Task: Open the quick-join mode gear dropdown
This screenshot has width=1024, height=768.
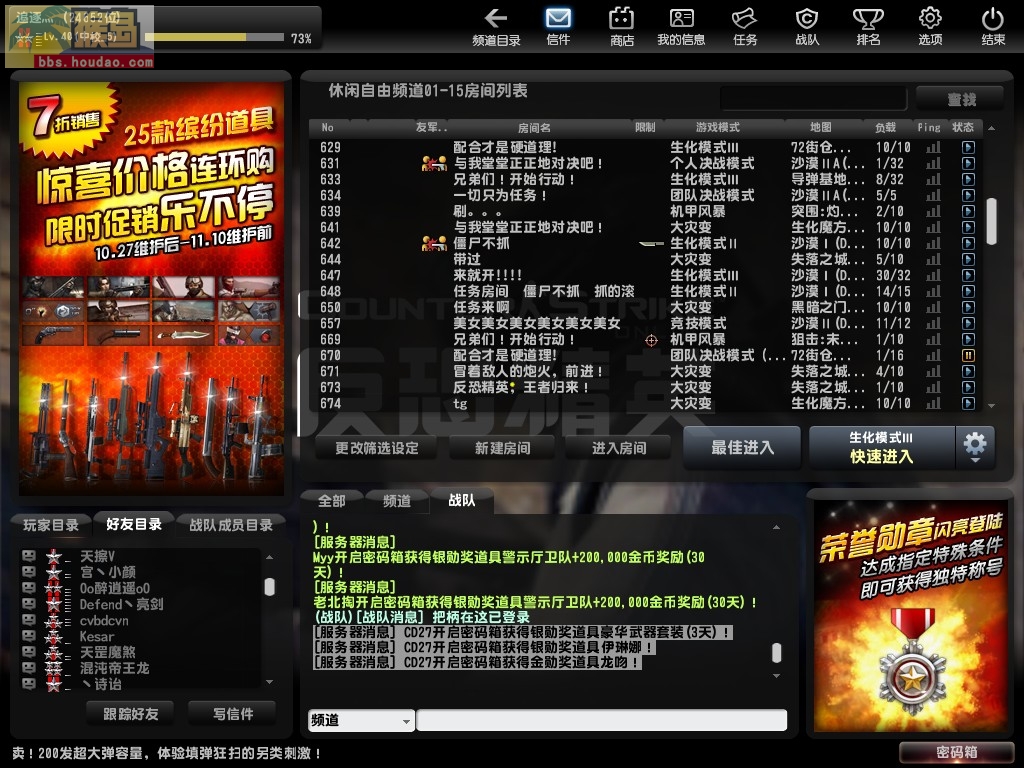Action: click(975, 447)
